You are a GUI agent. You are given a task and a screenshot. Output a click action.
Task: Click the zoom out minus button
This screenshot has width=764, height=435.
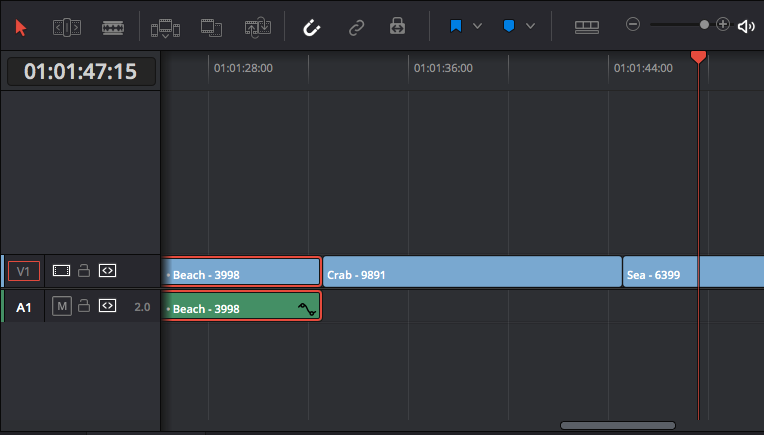coord(633,24)
